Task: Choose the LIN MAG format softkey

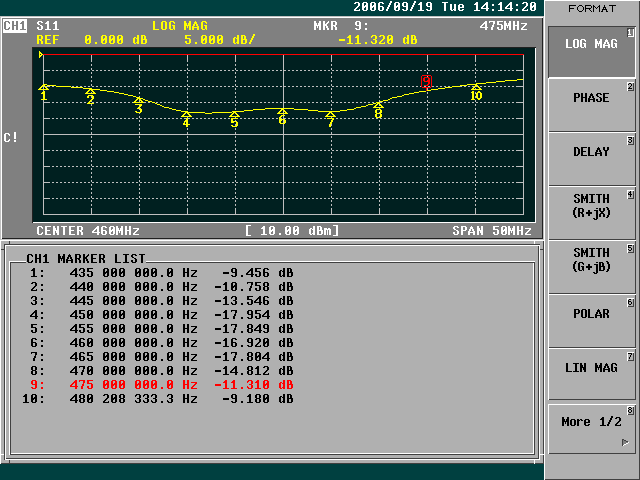Action: tap(591, 368)
